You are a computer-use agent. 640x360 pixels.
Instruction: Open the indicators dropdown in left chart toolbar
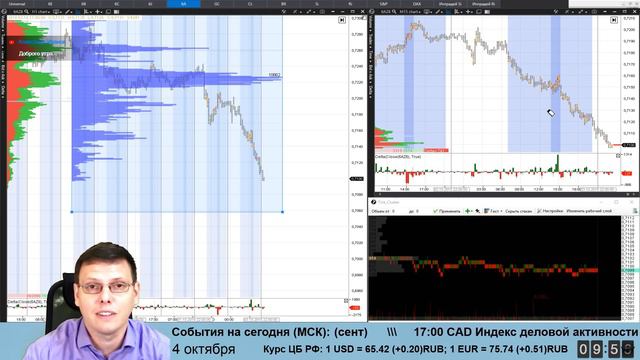coord(87,11)
